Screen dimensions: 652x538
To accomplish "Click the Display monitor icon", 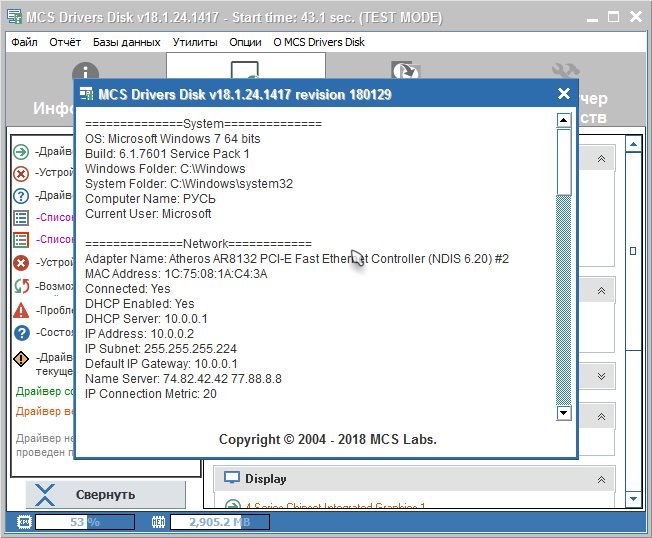I will [232, 478].
